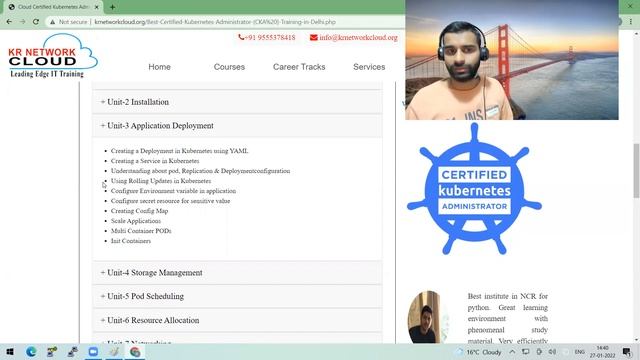
Task: Click the Certified Kubernetes Administrator badge
Action: (x=474, y=189)
